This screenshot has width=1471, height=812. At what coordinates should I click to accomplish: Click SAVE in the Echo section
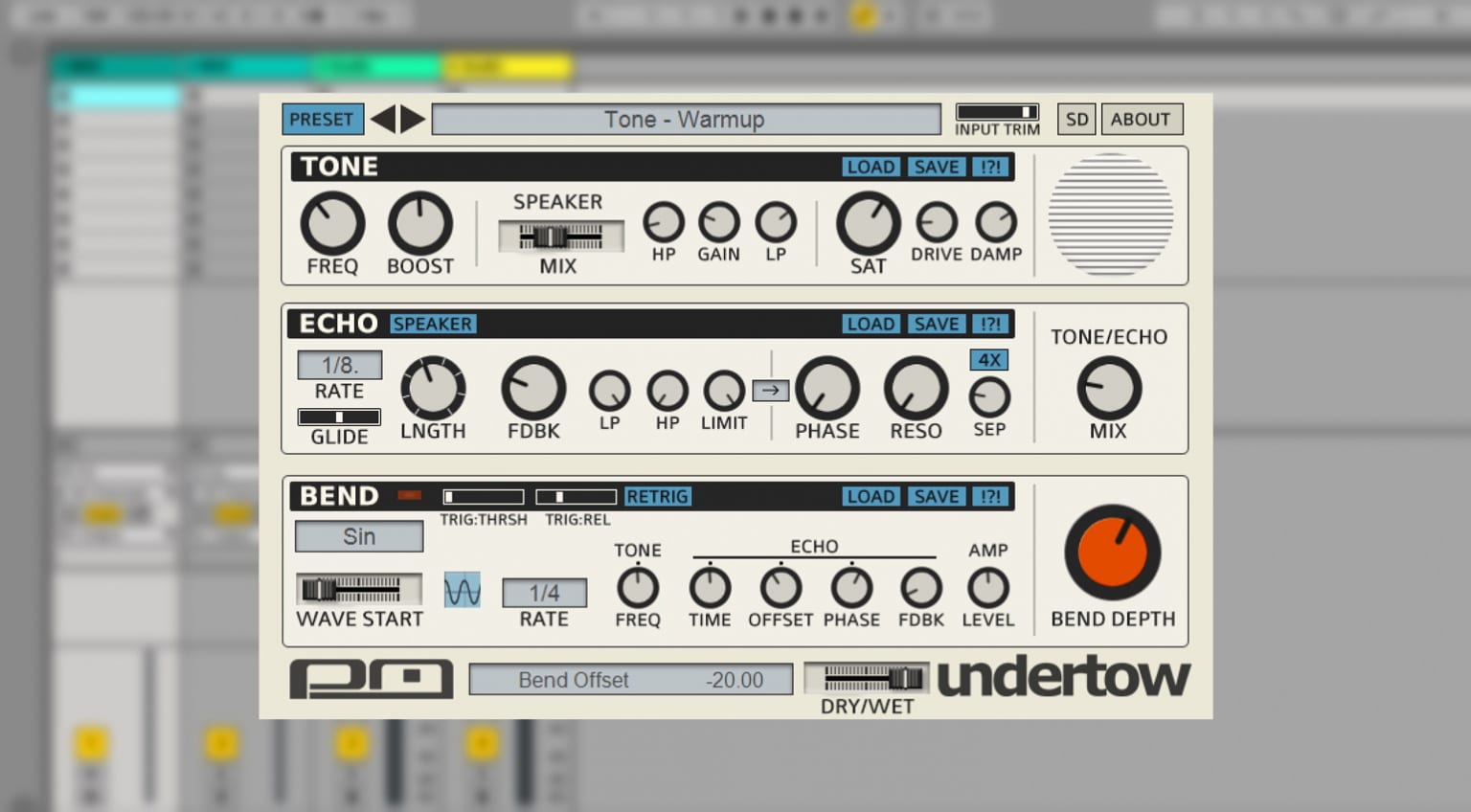(x=936, y=325)
